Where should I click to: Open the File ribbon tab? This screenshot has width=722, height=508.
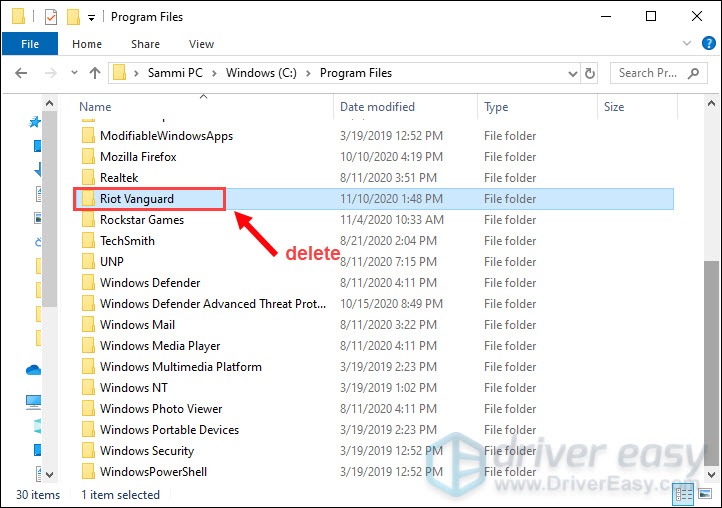coord(30,44)
